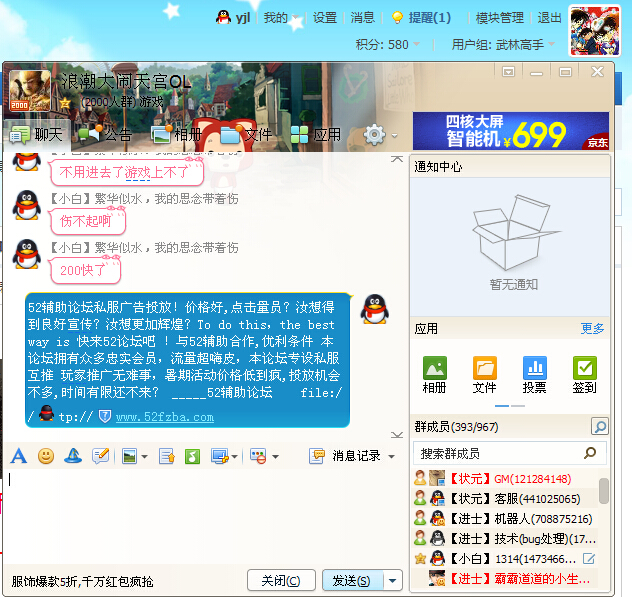Click the group settings gear icon
The width and height of the screenshot is (632, 597).
coord(375,135)
